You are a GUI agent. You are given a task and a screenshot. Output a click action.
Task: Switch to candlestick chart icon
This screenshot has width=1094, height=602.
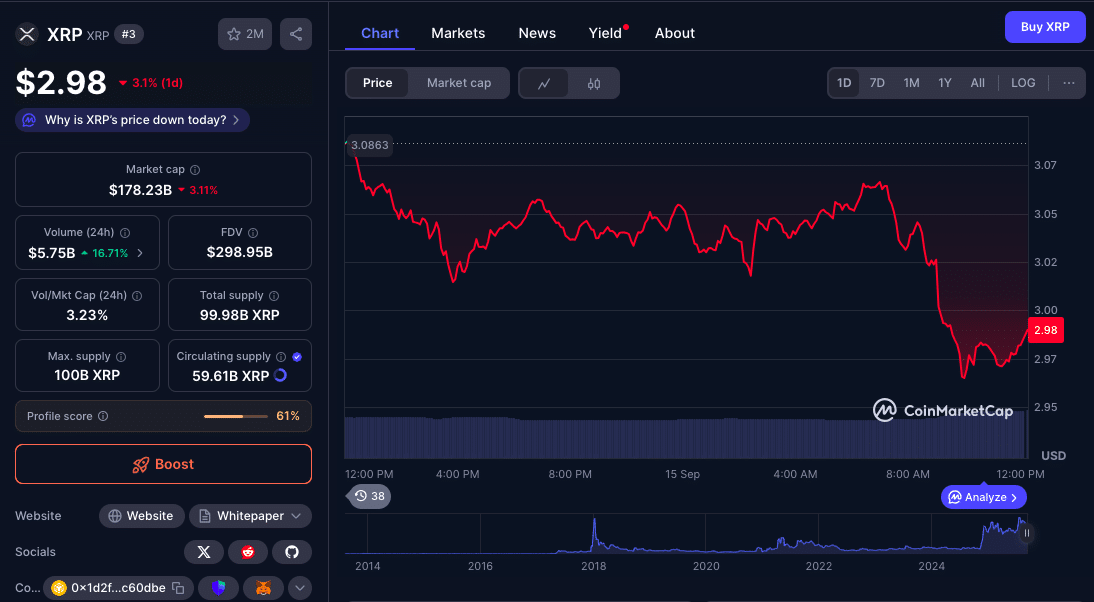point(594,83)
